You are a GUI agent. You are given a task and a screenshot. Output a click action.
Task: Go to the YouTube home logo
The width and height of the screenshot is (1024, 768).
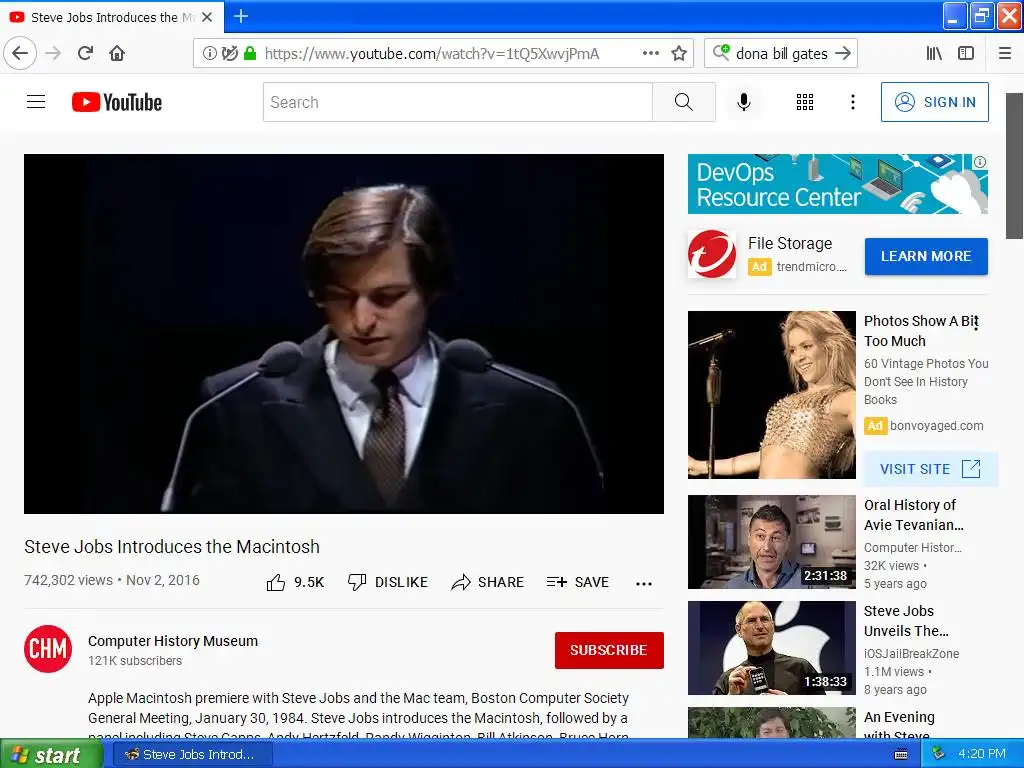(x=117, y=102)
